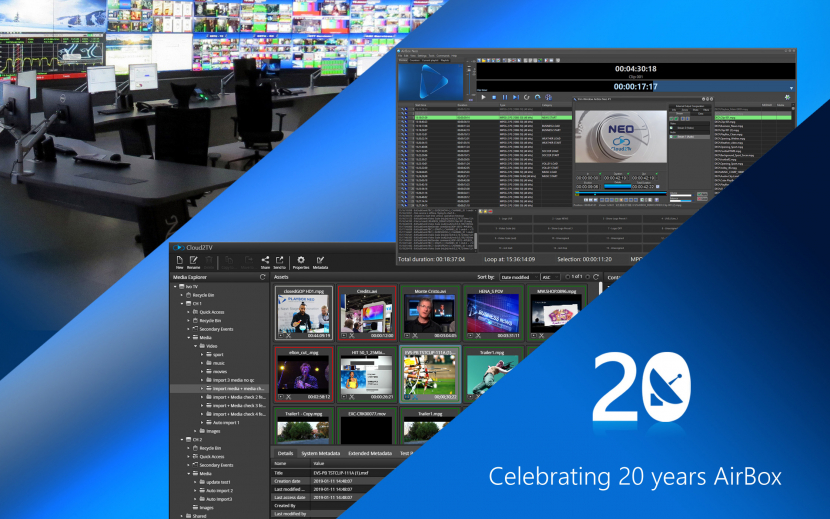Image resolution: width=830 pixels, height=519 pixels.
Task: Click the scissors icon on HIT 50_1 thumbnail
Action: pyautogui.click(x=351, y=397)
